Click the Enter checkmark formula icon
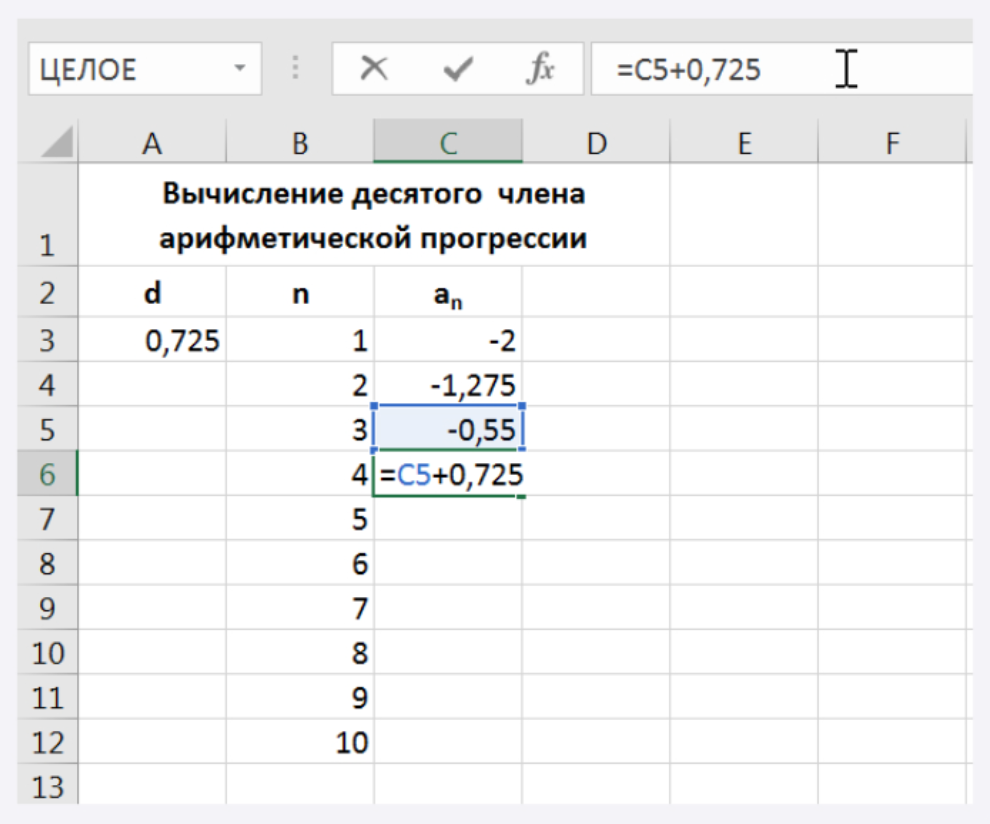Image resolution: width=990 pixels, height=824 pixels. coord(458,70)
